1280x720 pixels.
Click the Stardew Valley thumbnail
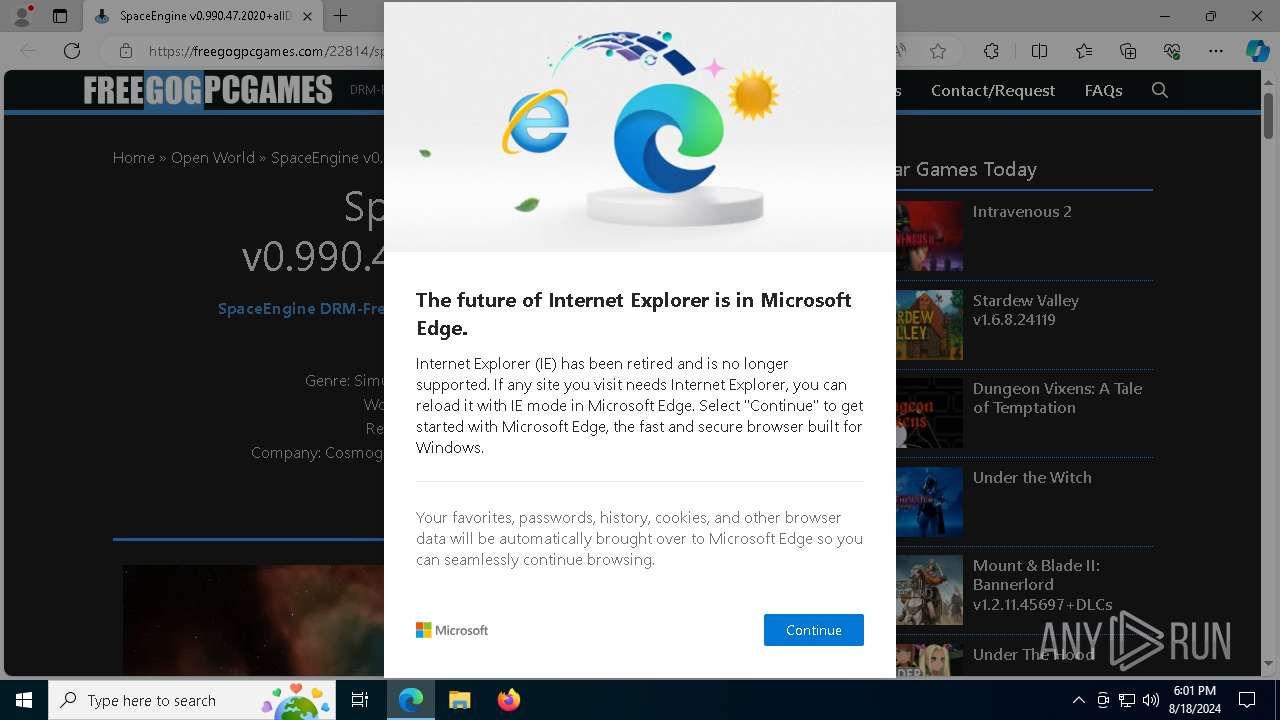(929, 325)
